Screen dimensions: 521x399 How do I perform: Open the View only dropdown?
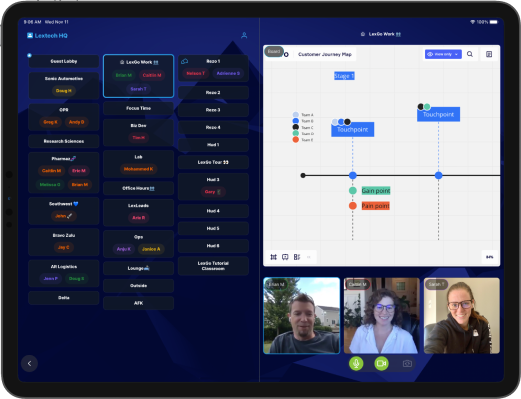pyautogui.click(x=443, y=54)
